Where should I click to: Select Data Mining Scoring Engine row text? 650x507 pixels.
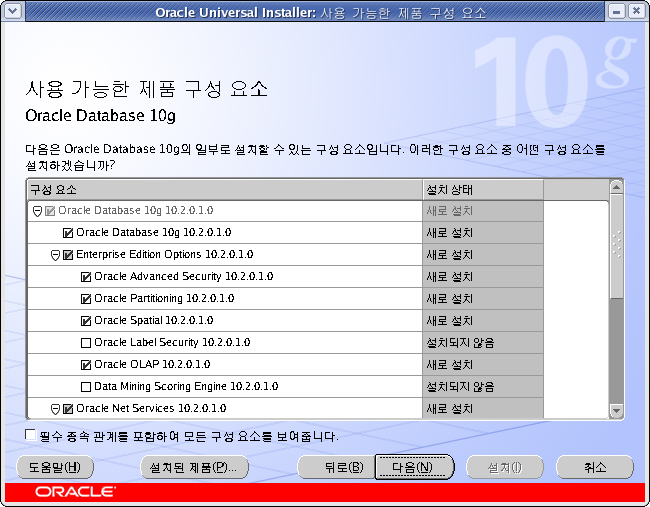[x=186, y=386]
